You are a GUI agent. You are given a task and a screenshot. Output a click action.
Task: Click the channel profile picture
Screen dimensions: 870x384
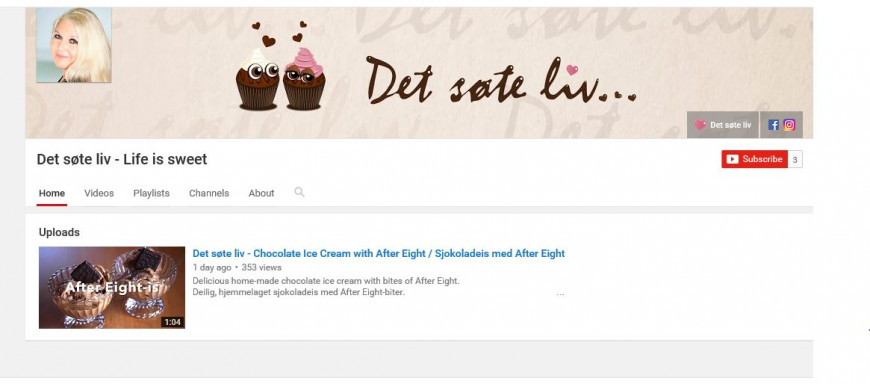click(74, 45)
